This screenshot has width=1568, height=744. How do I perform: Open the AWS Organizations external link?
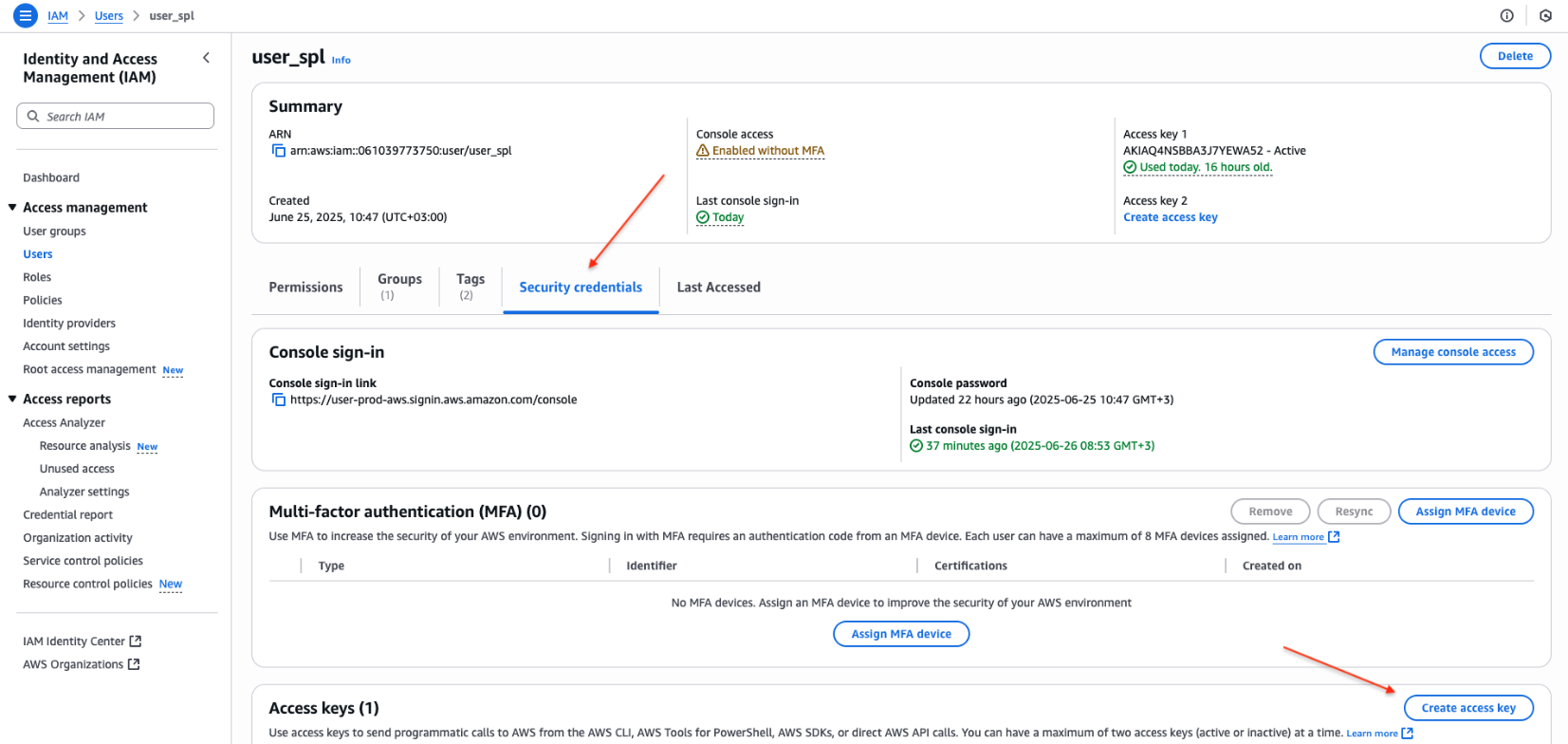click(x=81, y=664)
